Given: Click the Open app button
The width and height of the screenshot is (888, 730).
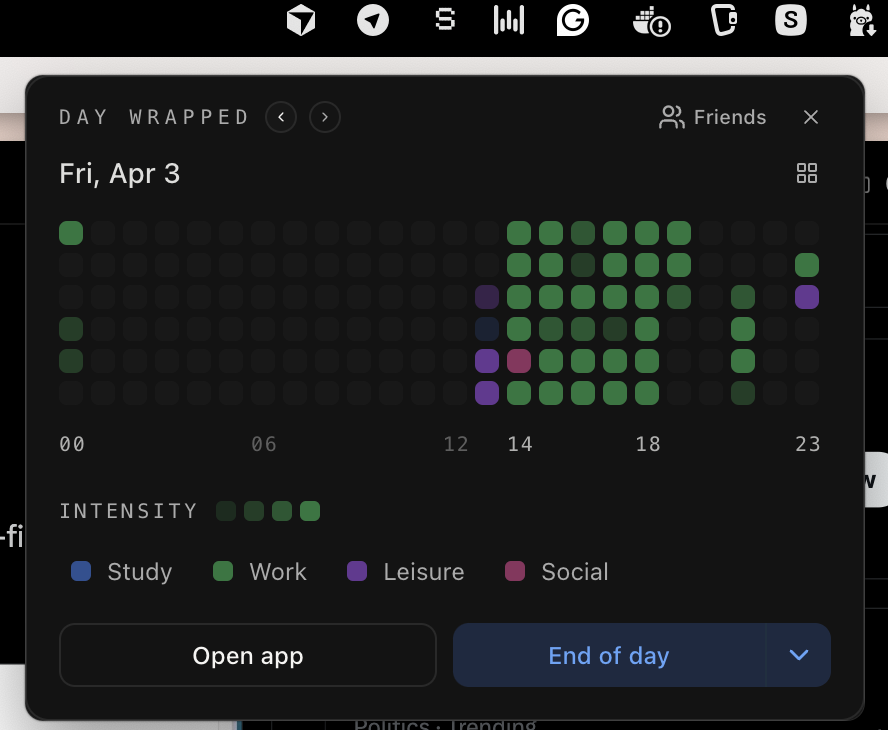Looking at the screenshot, I should (247, 655).
